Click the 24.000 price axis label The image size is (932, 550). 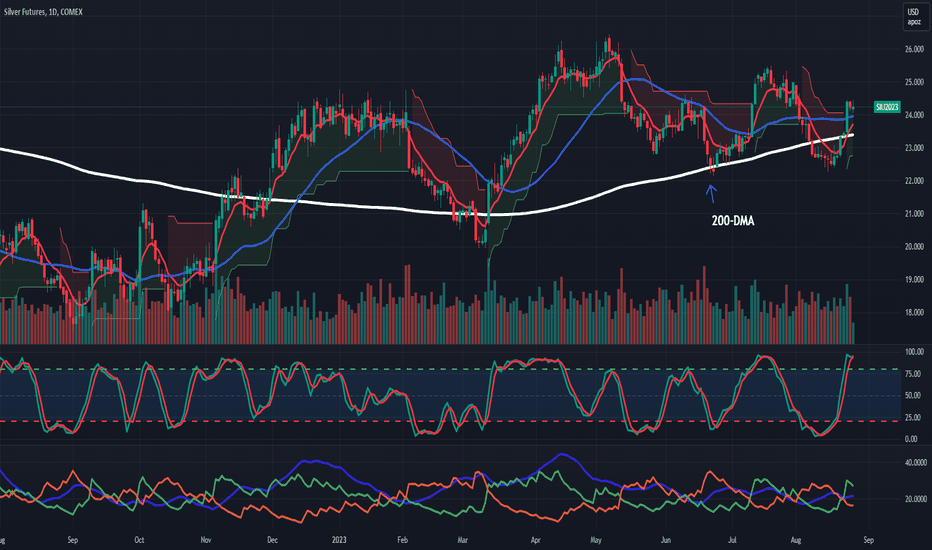(914, 115)
